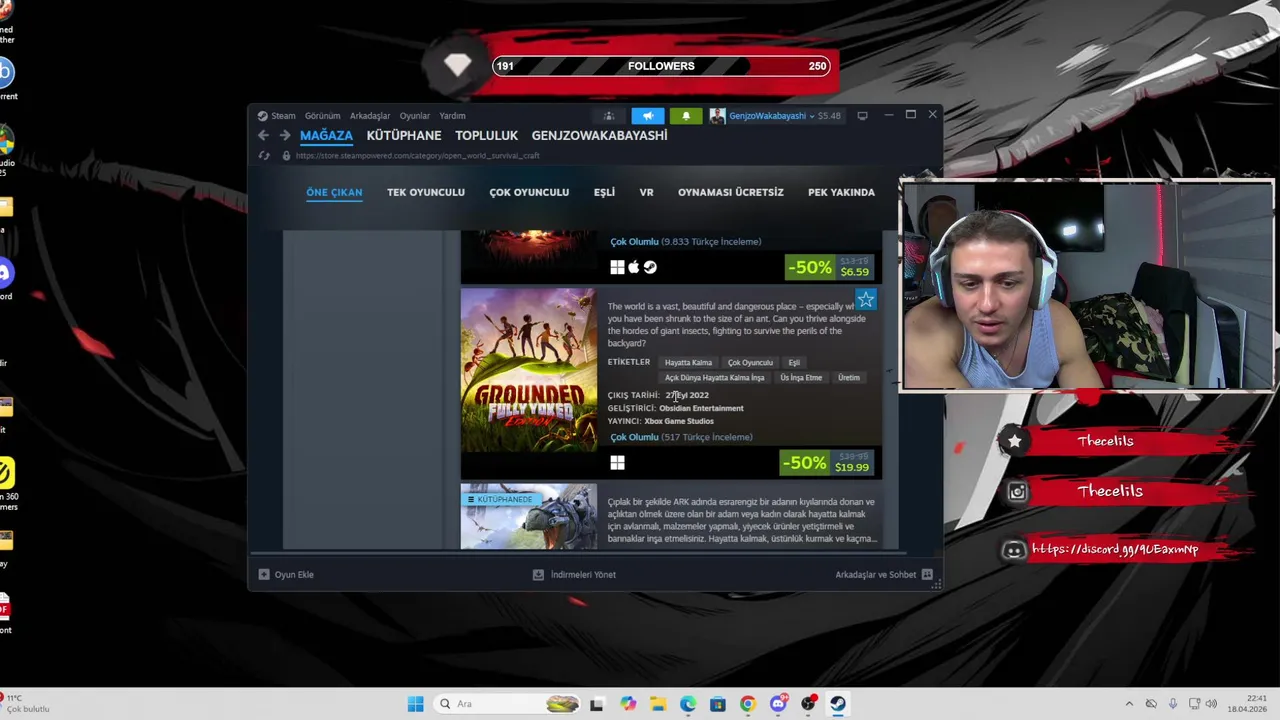
Task: Open Microsoft Edge from the taskbar
Action: tap(688, 704)
